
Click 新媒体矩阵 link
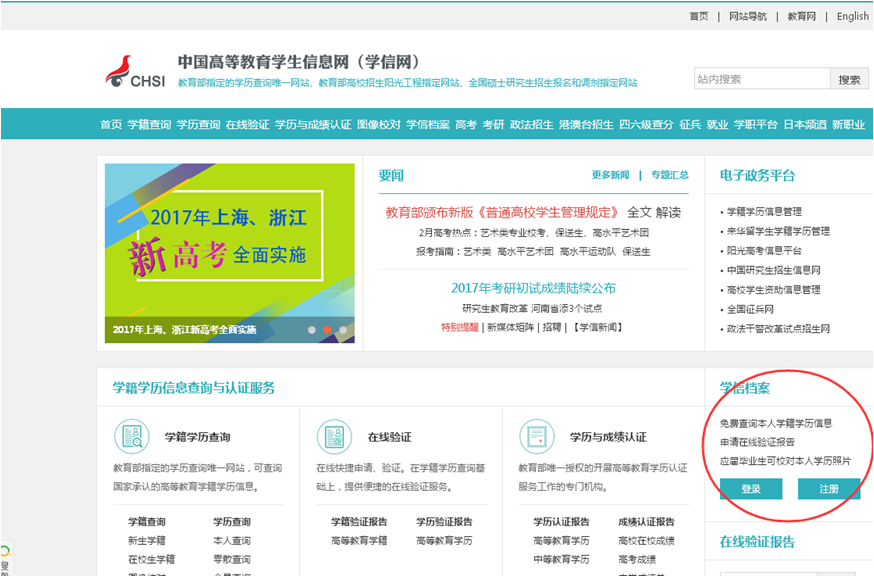510,327
